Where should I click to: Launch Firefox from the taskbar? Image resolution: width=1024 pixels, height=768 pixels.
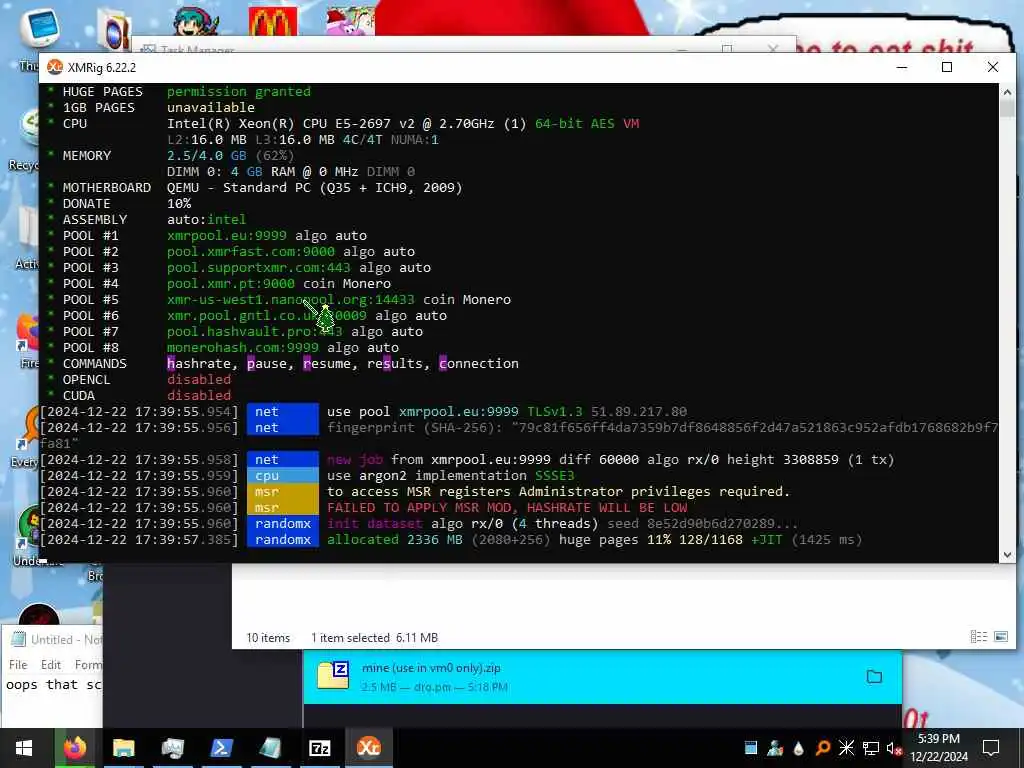(74, 748)
